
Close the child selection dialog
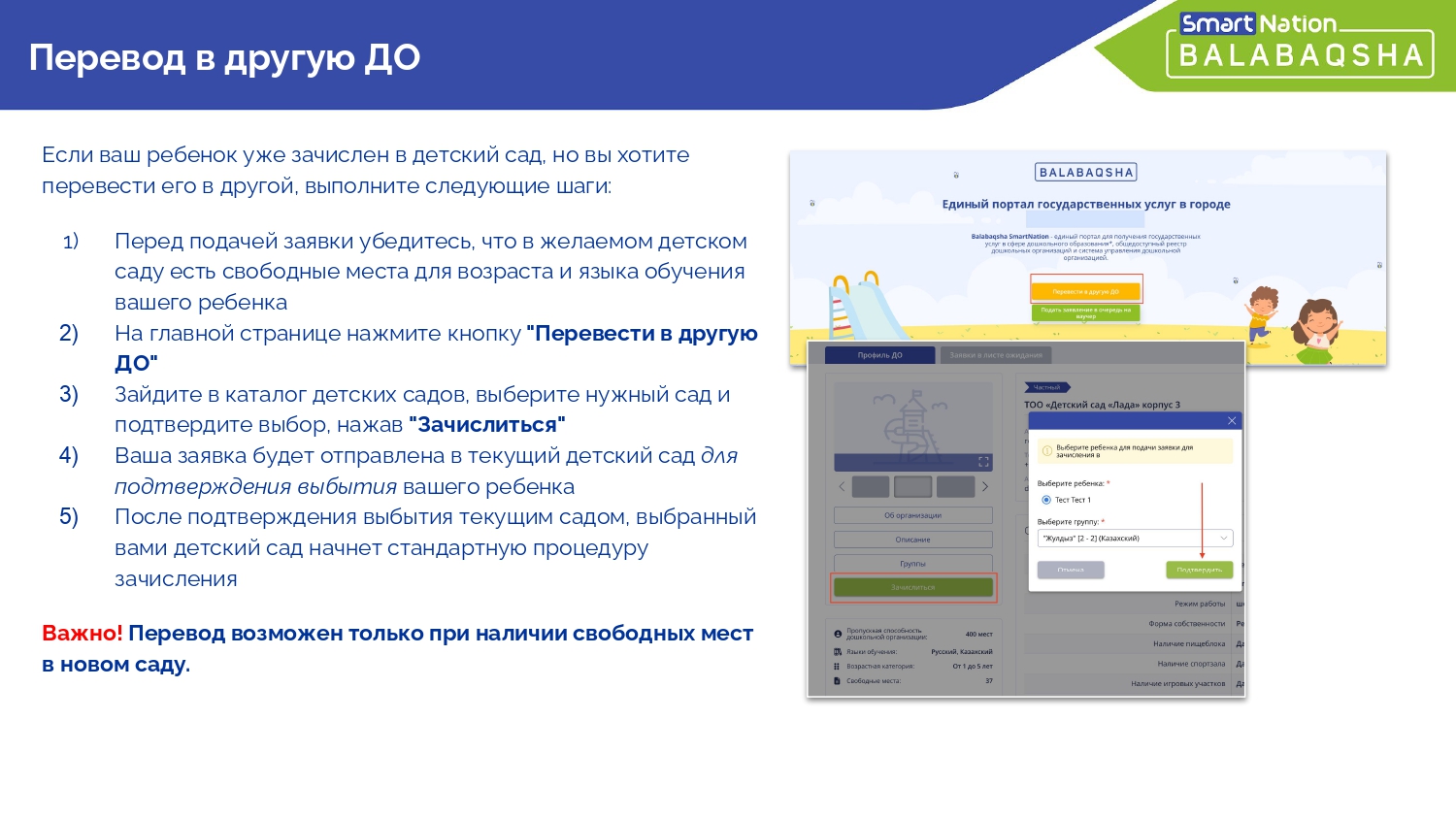(x=1231, y=420)
